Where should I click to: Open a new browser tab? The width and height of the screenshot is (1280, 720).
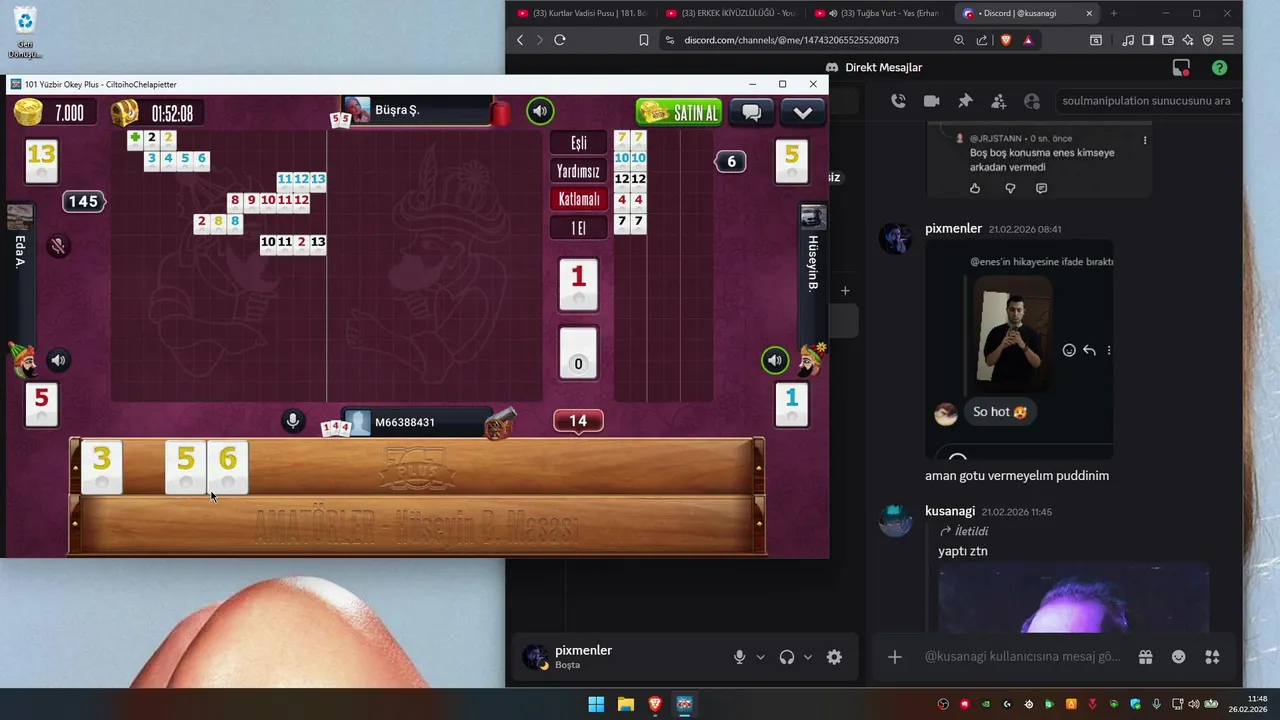[x=1113, y=13]
